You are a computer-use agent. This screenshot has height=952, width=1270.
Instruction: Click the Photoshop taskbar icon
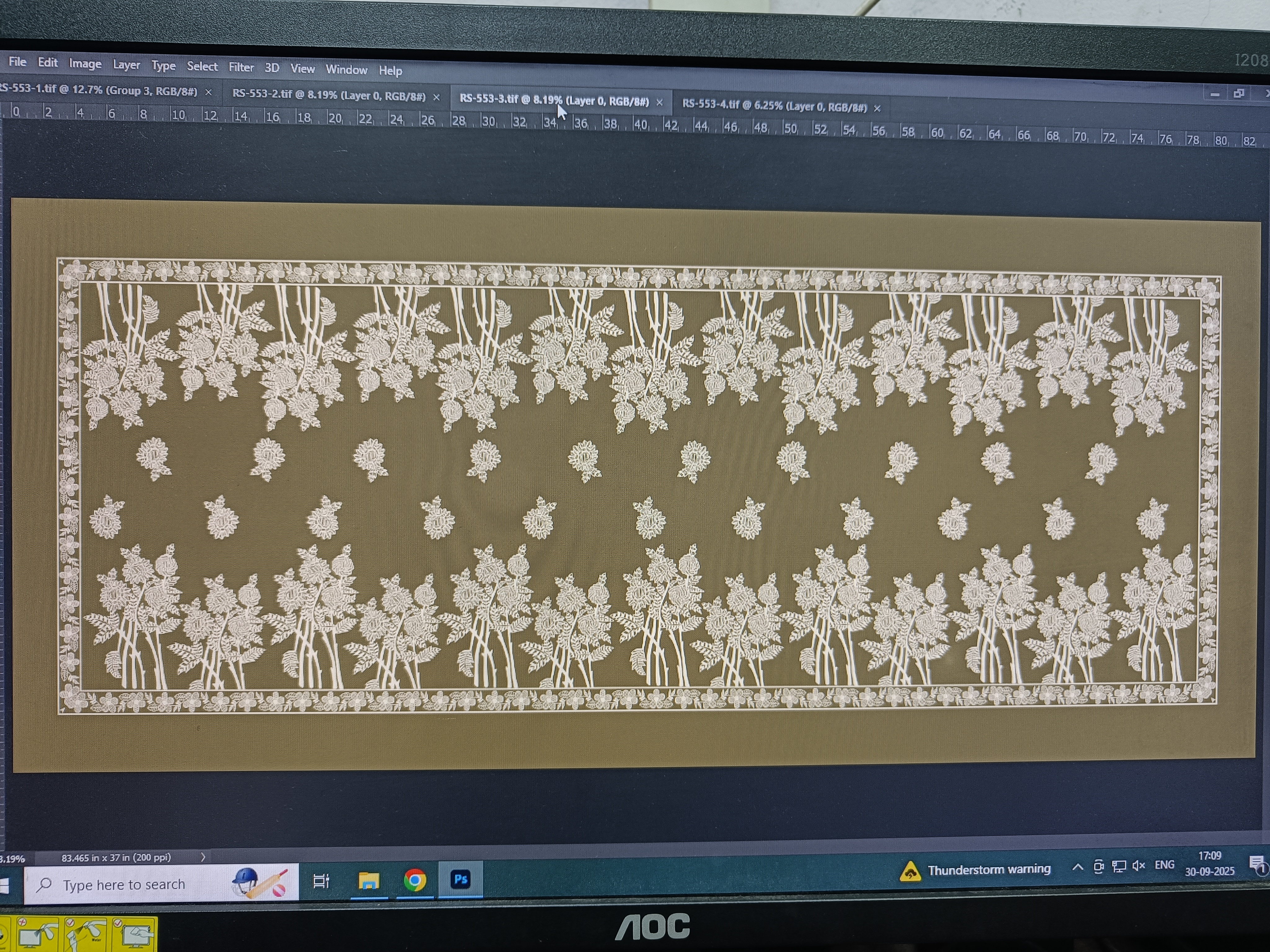click(x=460, y=879)
